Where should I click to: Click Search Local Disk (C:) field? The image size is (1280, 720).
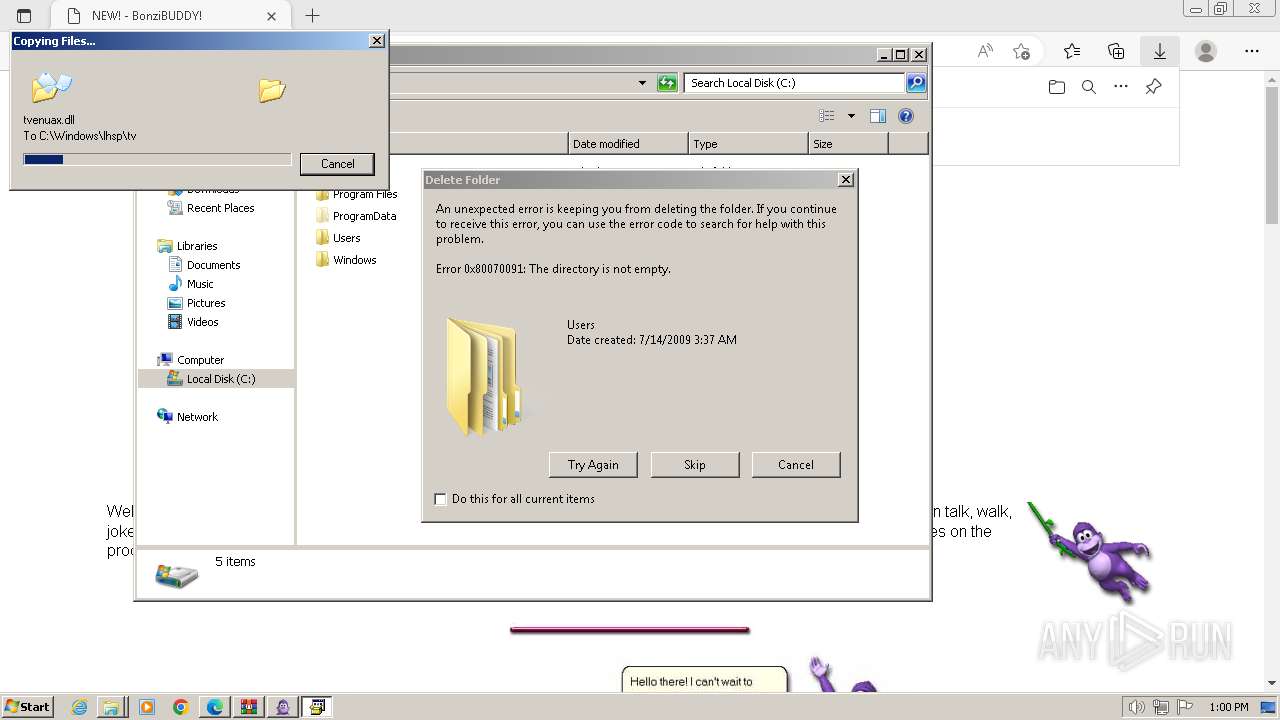click(x=795, y=83)
